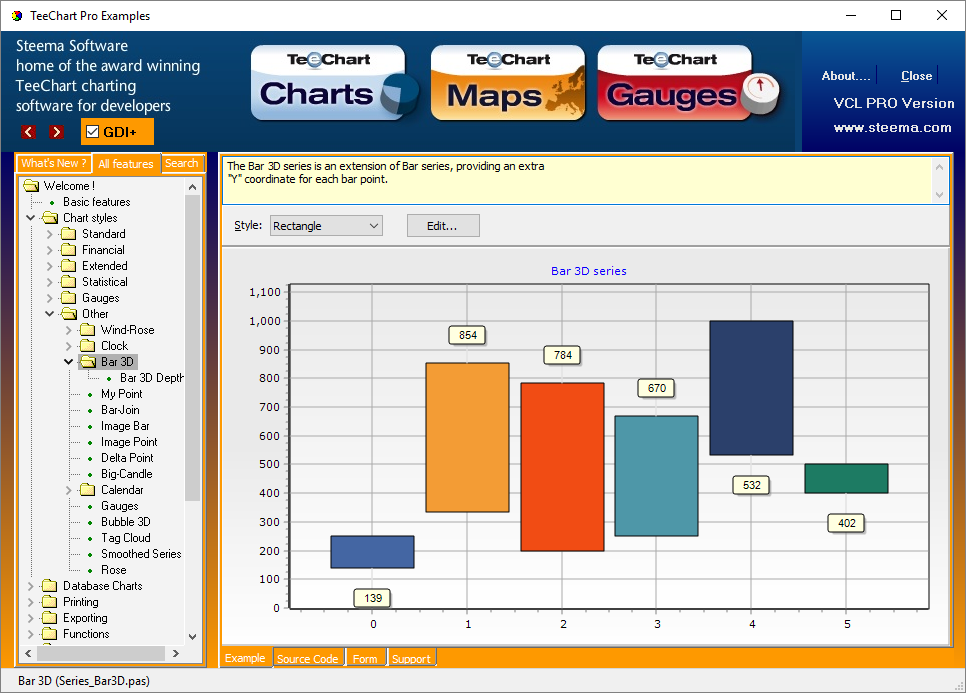The width and height of the screenshot is (966, 693).
Task: Click the green bar labeled 402
Action: tap(846, 479)
